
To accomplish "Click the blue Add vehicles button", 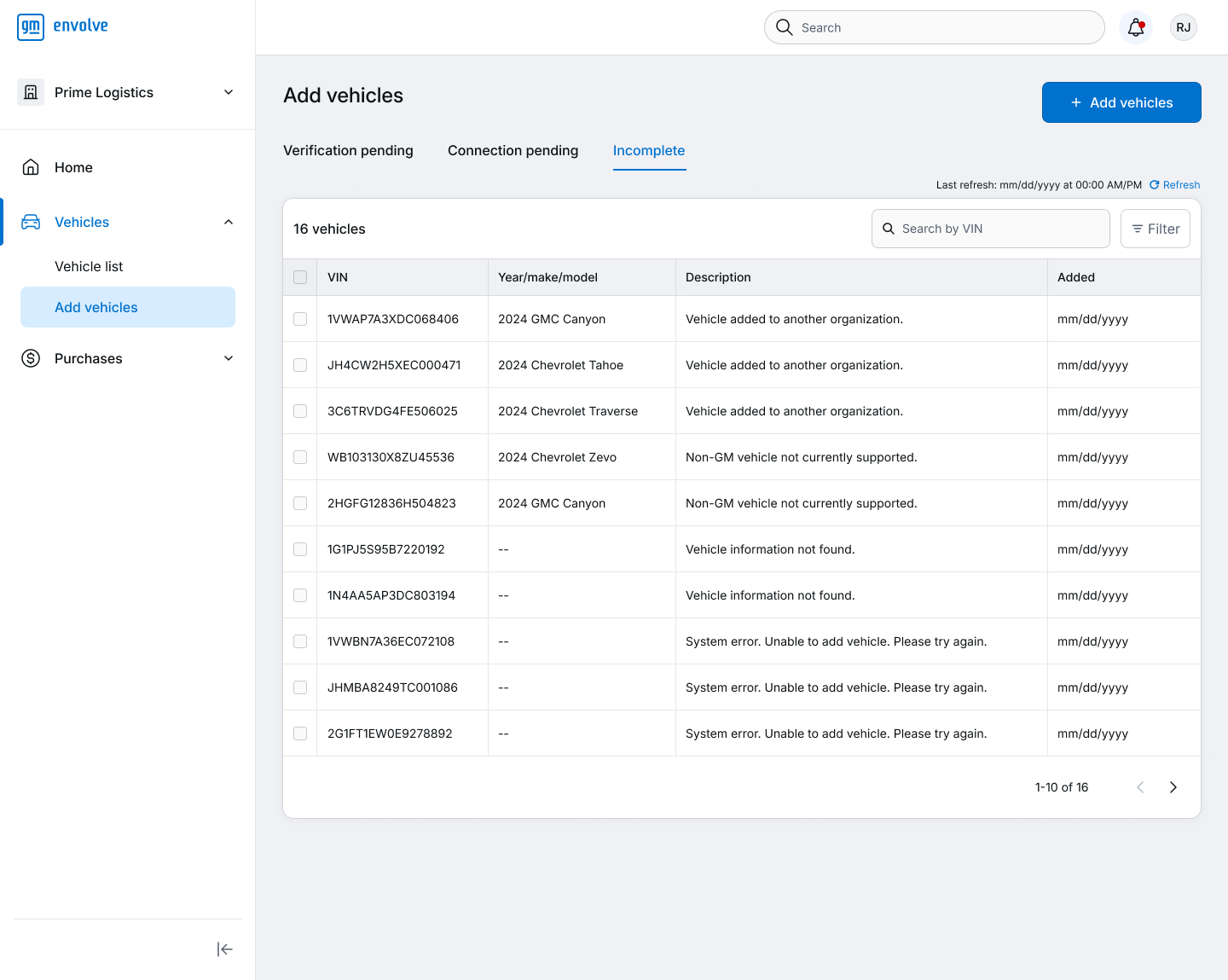I will click(x=1121, y=102).
